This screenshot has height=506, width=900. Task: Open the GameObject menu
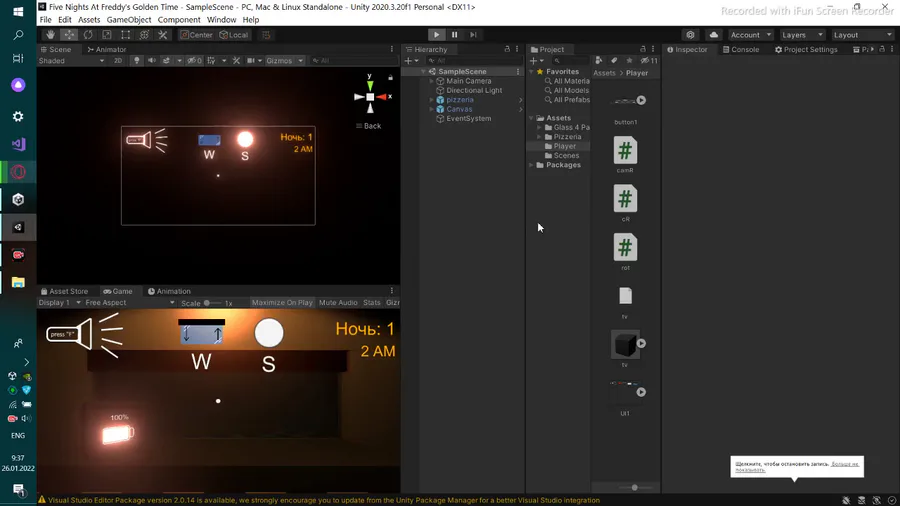[129, 20]
